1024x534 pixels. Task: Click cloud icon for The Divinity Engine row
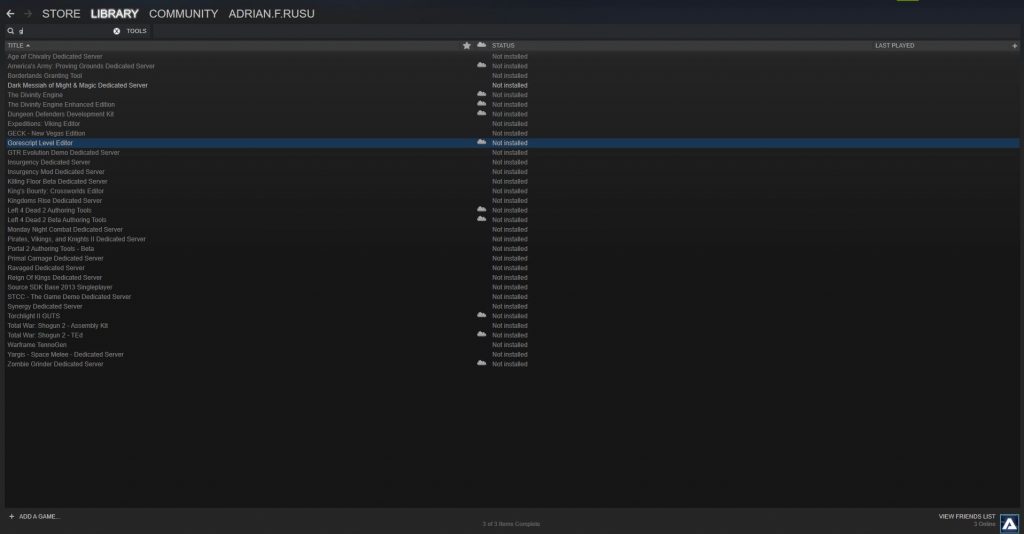pyautogui.click(x=481, y=94)
